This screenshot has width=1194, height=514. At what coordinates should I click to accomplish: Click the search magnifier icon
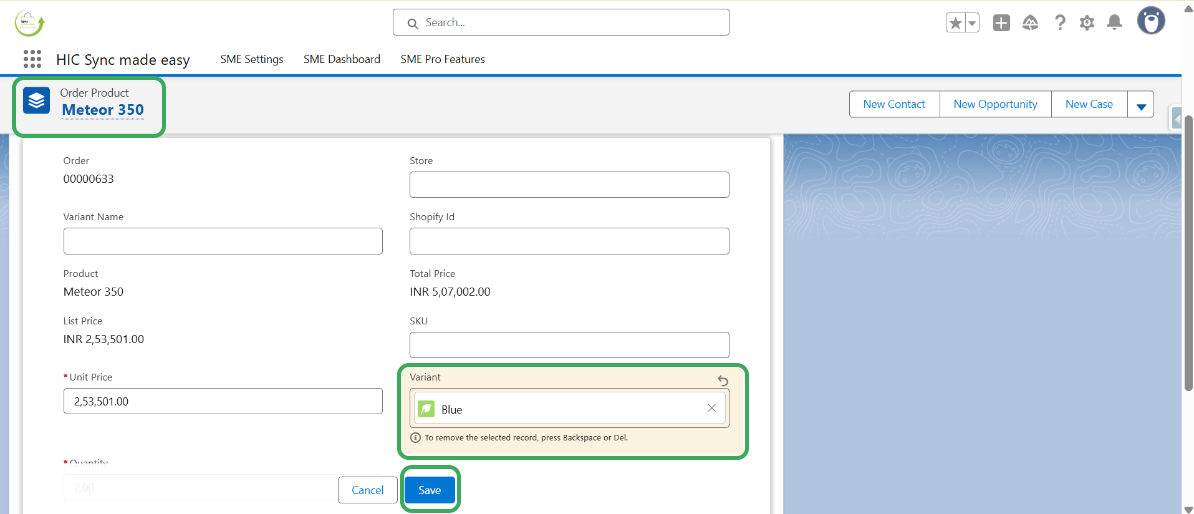click(413, 24)
